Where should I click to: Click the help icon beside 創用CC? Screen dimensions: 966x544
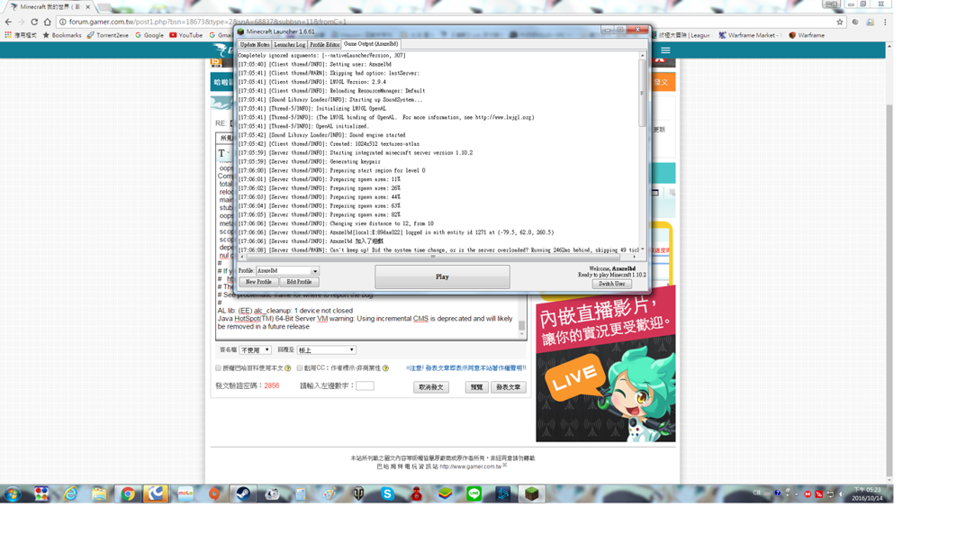point(386,368)
